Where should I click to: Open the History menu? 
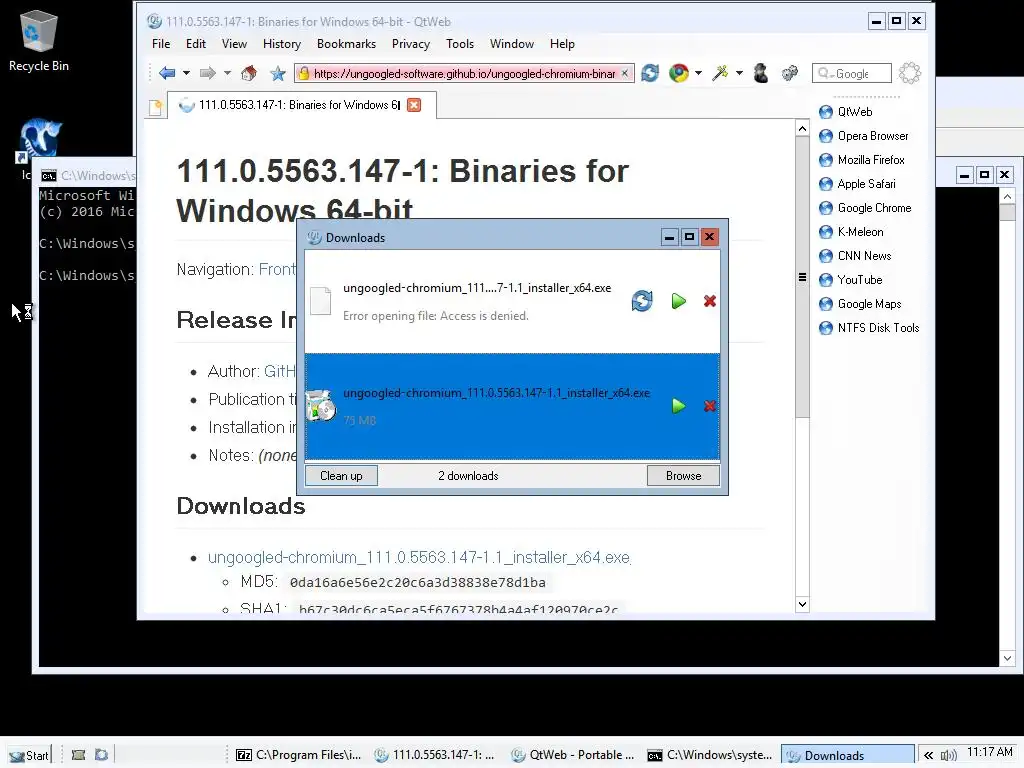tap(281, 44)
